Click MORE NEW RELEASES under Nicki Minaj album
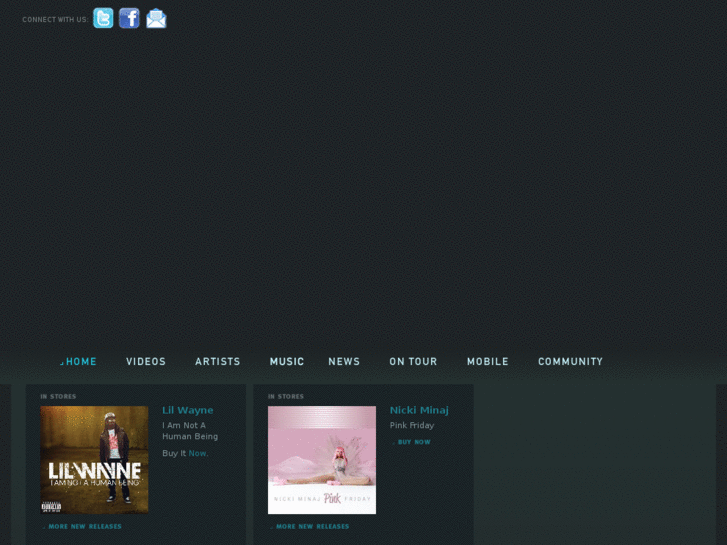The height and width of the screenshot is (545, 727). [x=312, y=526]
